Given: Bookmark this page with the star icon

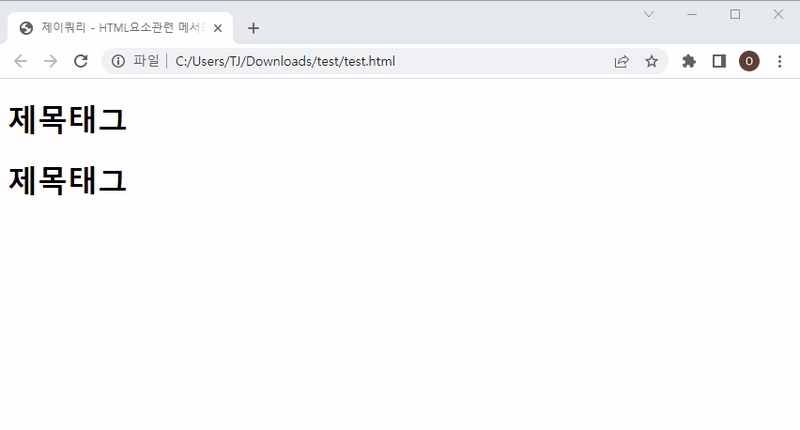Looking at the screenshot, I should click(652, 61).
